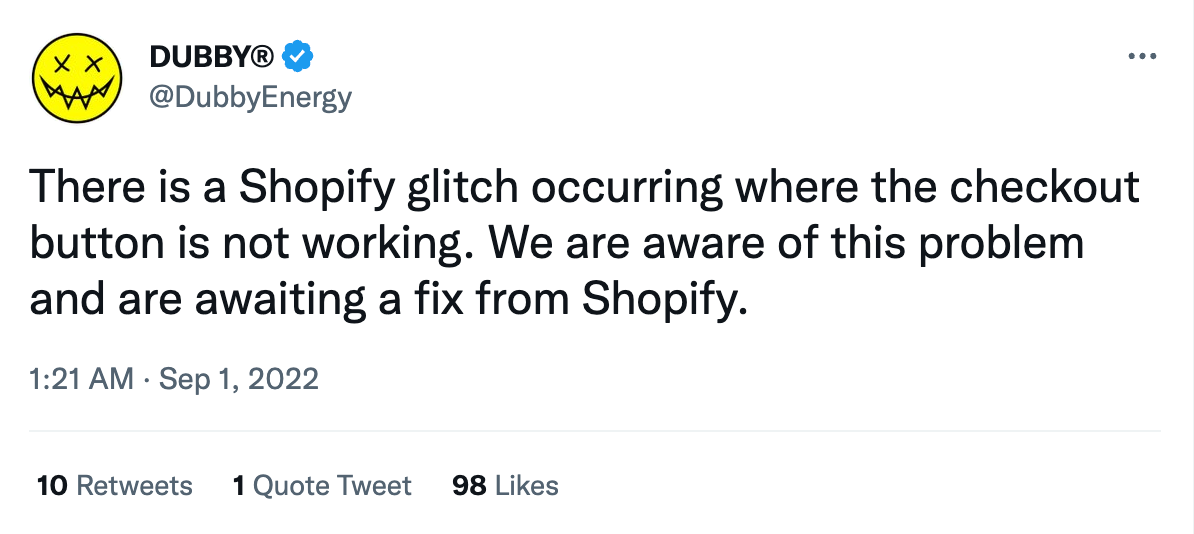
Task: Click the blue verified checkmark badge
Action: (298, 56)
